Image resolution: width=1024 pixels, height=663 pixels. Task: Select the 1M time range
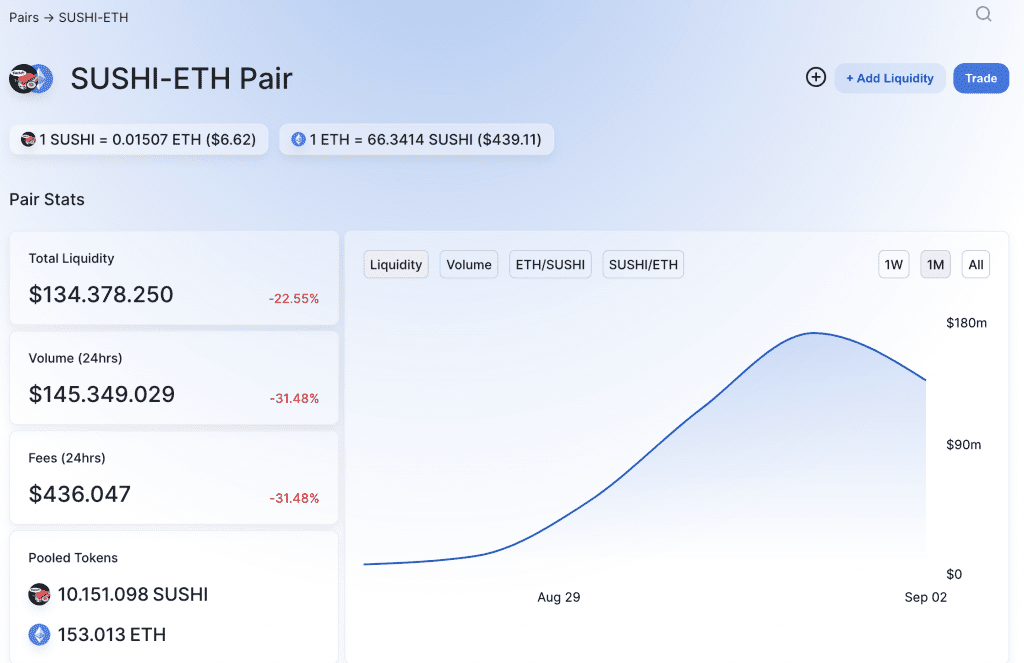[x=935, y=265]
